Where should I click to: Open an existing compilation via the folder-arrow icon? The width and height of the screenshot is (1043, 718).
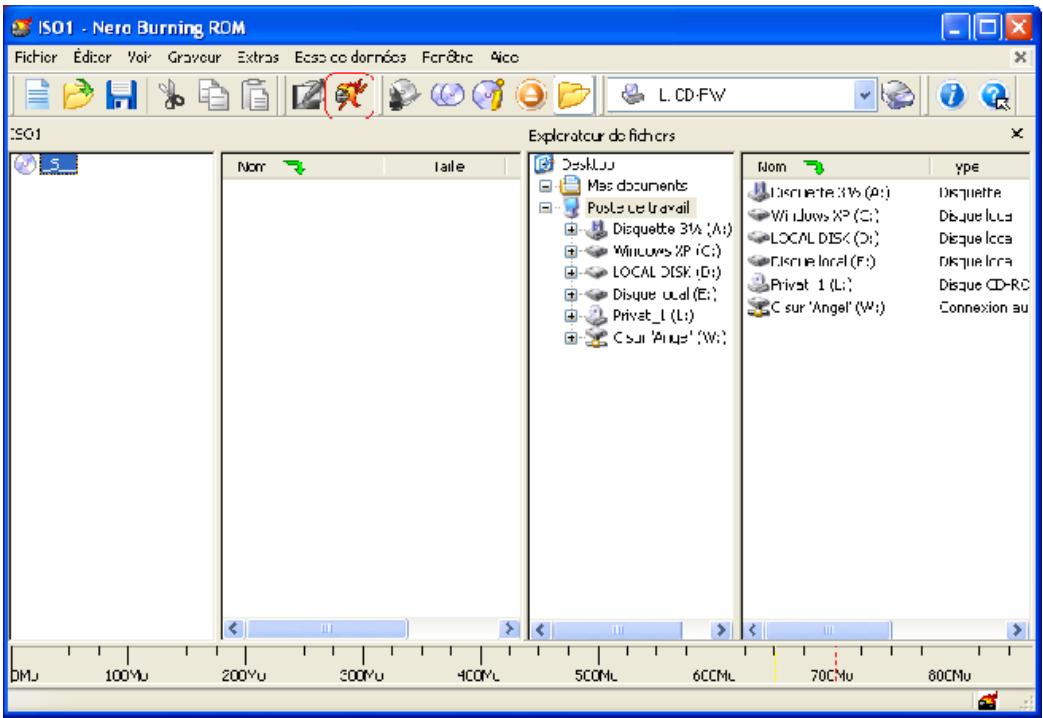click(78, 96)
